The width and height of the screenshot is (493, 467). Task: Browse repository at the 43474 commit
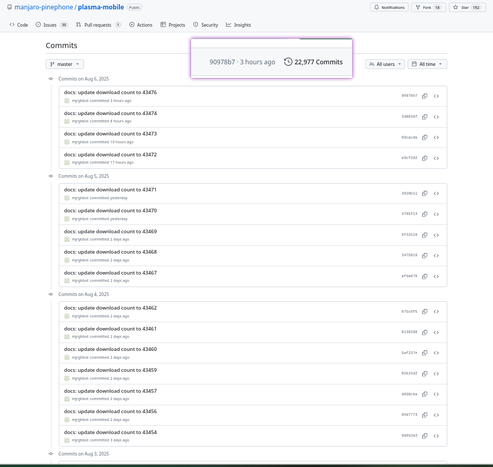coord(436,117)
